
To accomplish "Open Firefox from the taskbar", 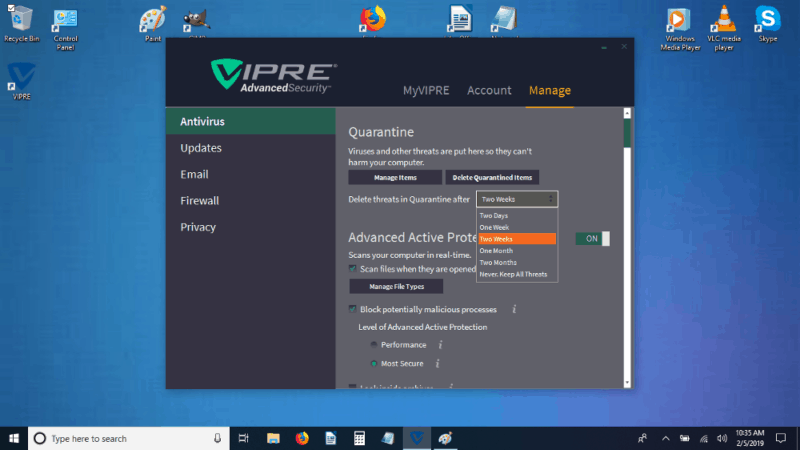I will click(302, 438).
